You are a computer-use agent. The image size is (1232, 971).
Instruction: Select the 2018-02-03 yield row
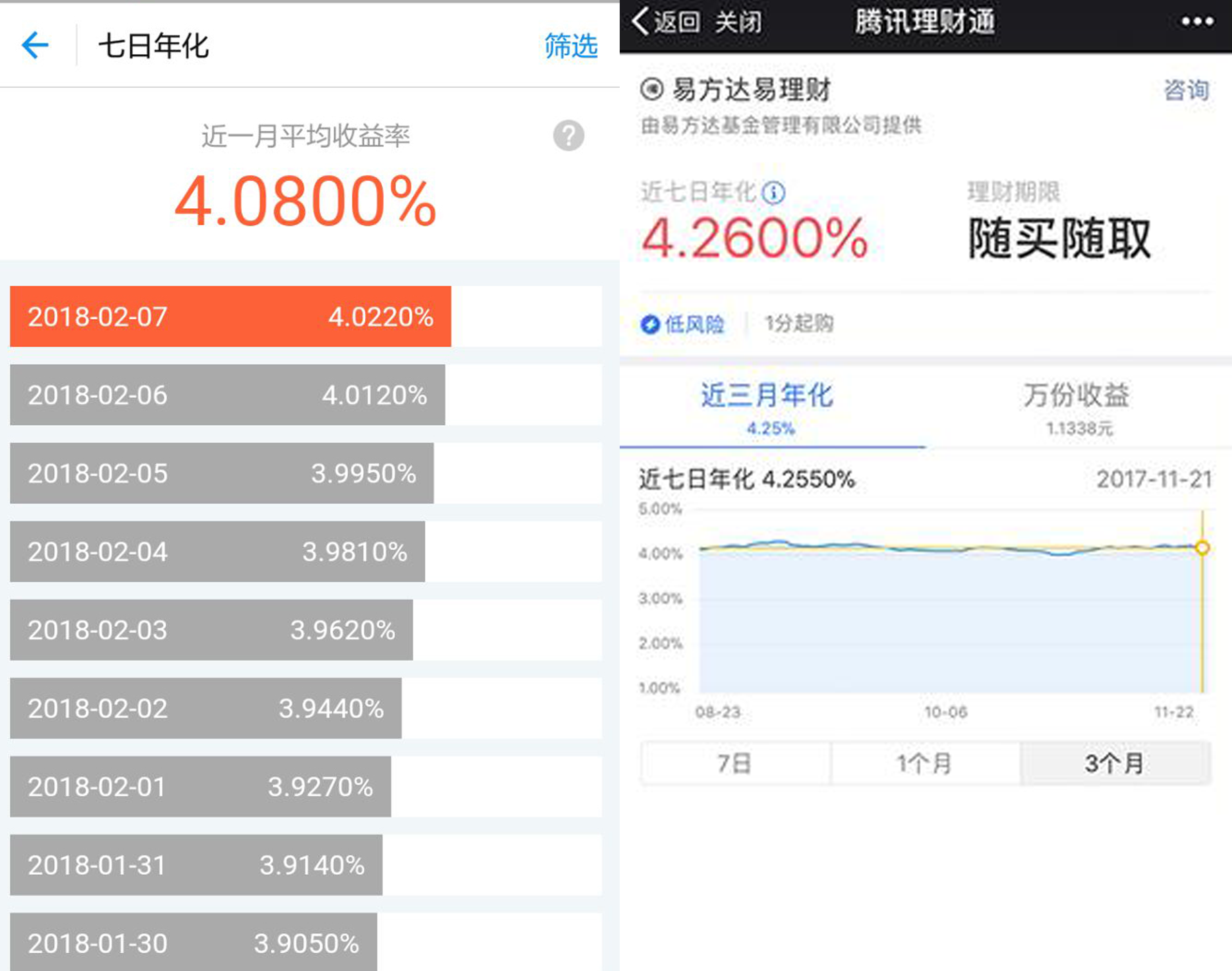point(306,630)
